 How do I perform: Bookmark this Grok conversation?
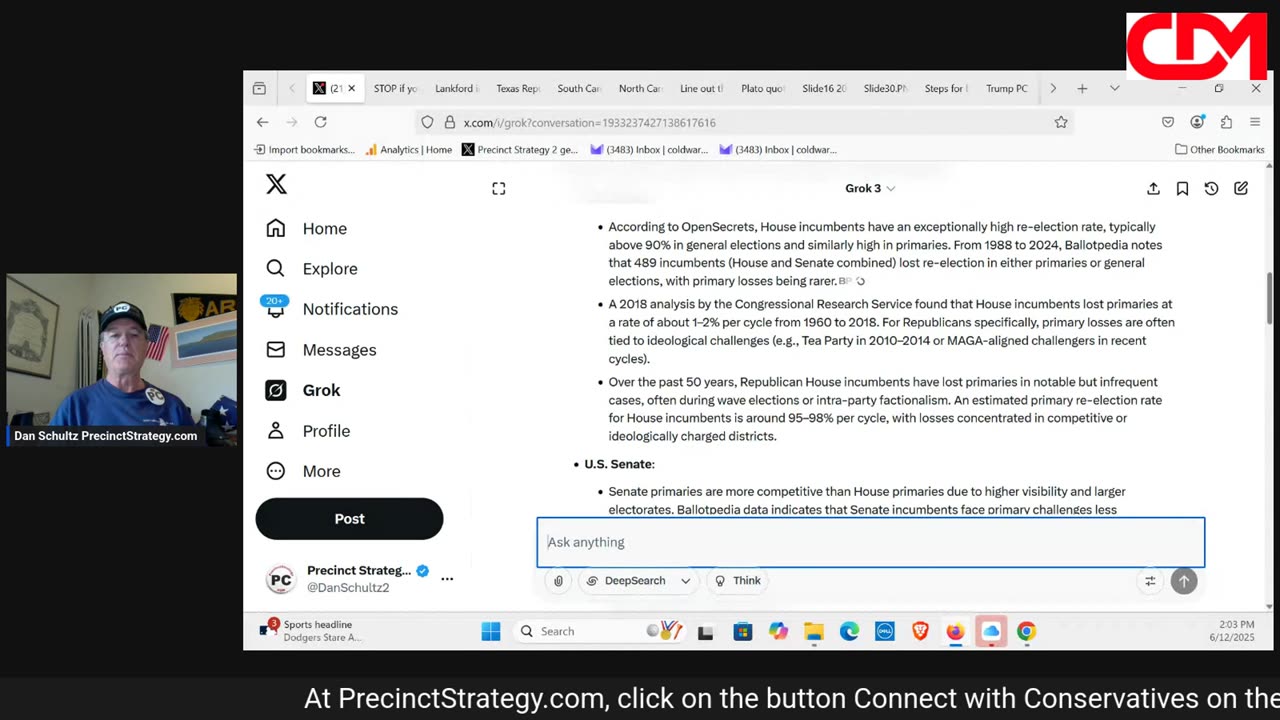(1182, 188)
